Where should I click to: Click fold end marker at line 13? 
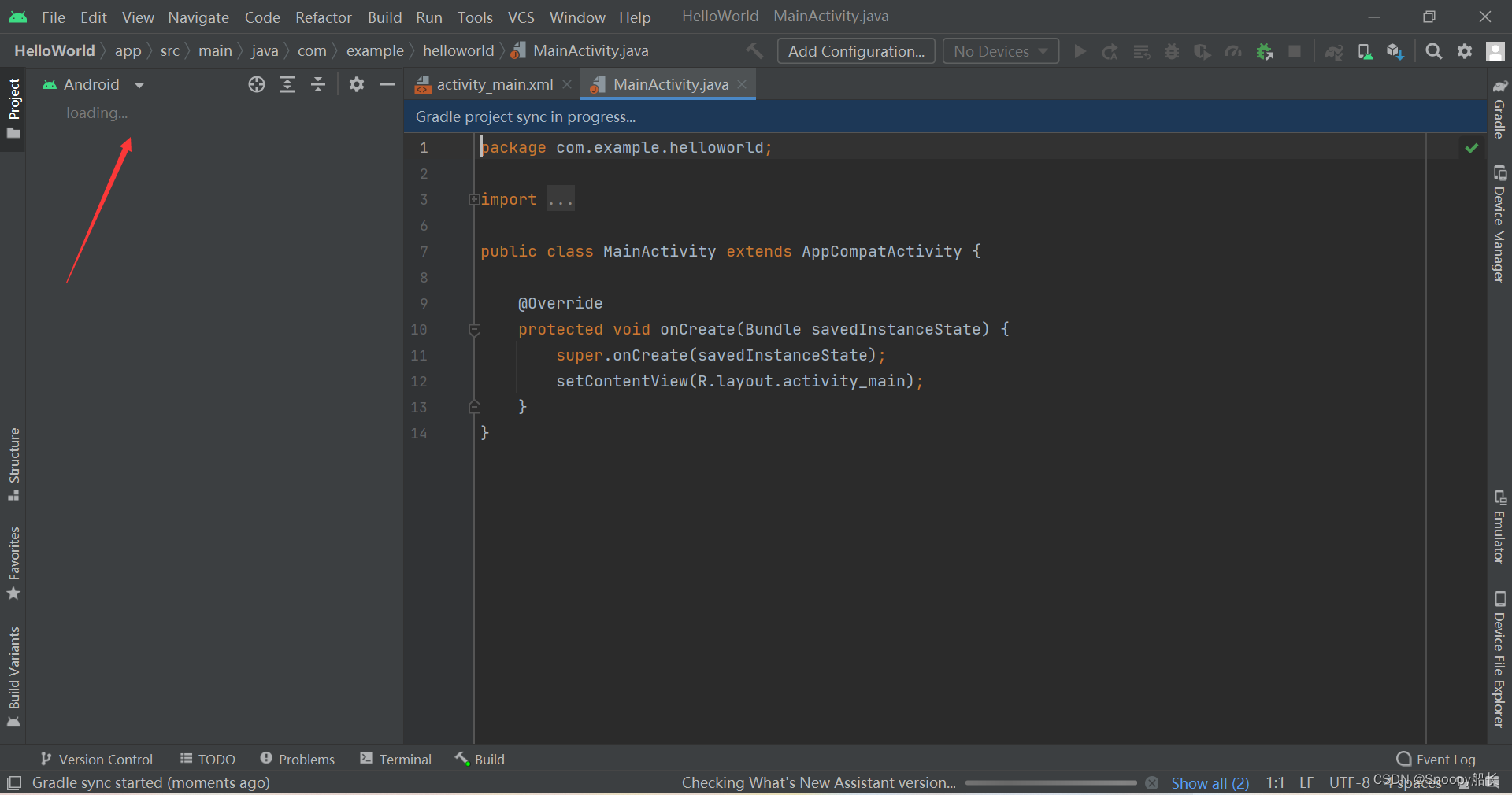click(x=474, y=407)
